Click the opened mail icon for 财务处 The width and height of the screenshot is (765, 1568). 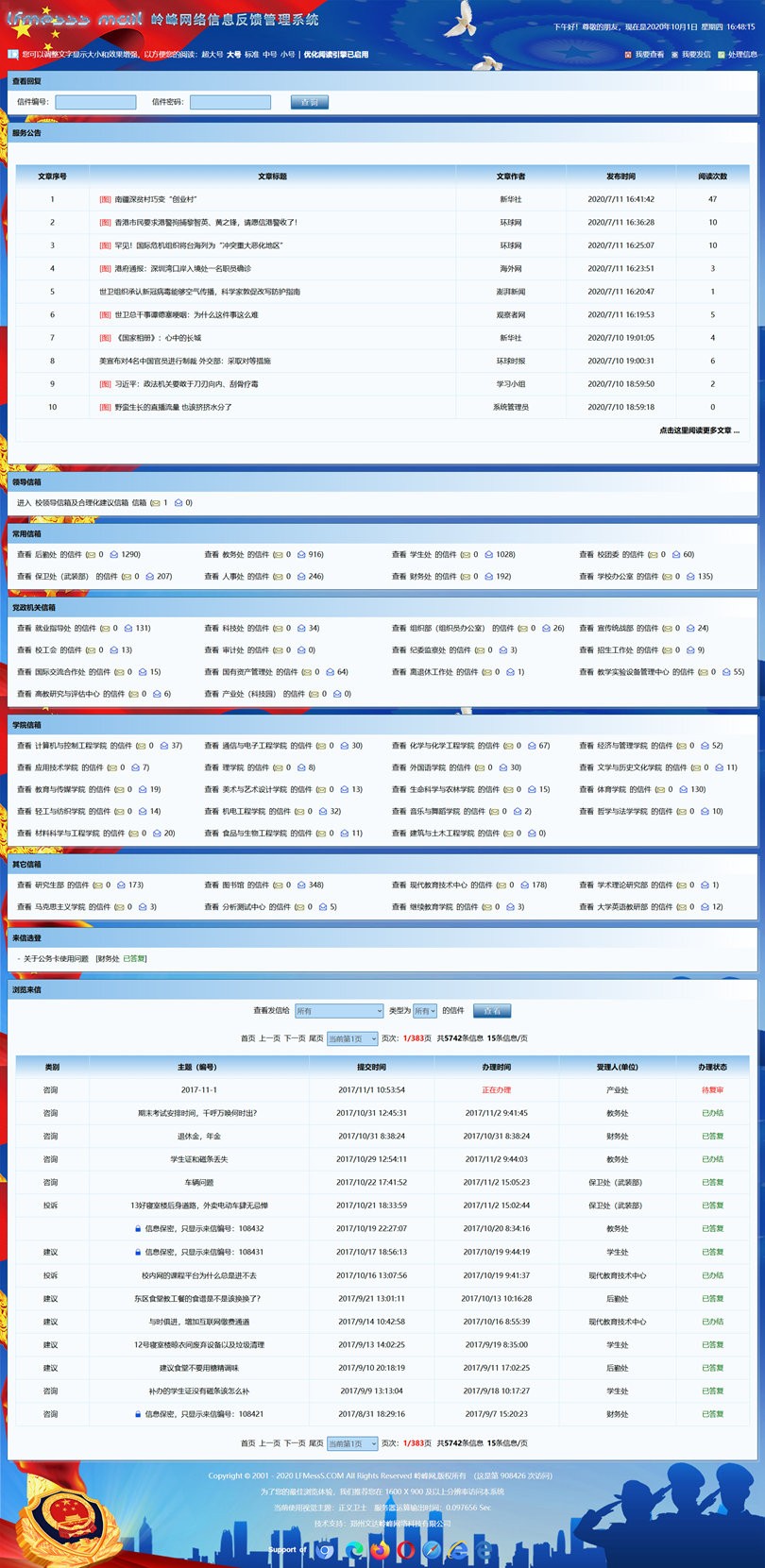[x=489, y=577]
